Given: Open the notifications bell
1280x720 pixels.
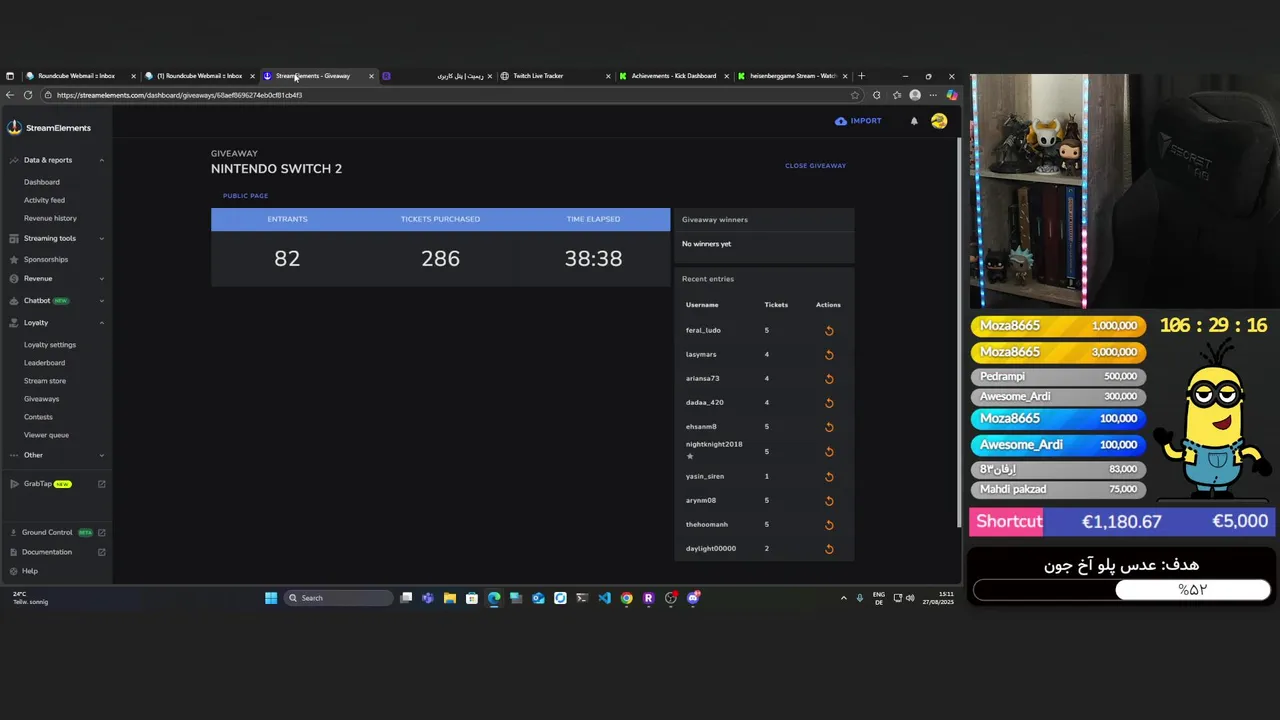Looking at the screenshot, I should tap(914, 121).
